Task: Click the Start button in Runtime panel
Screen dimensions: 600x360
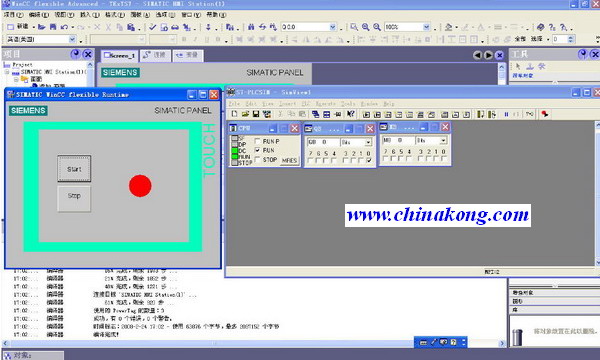Action: tap(74, 169)
